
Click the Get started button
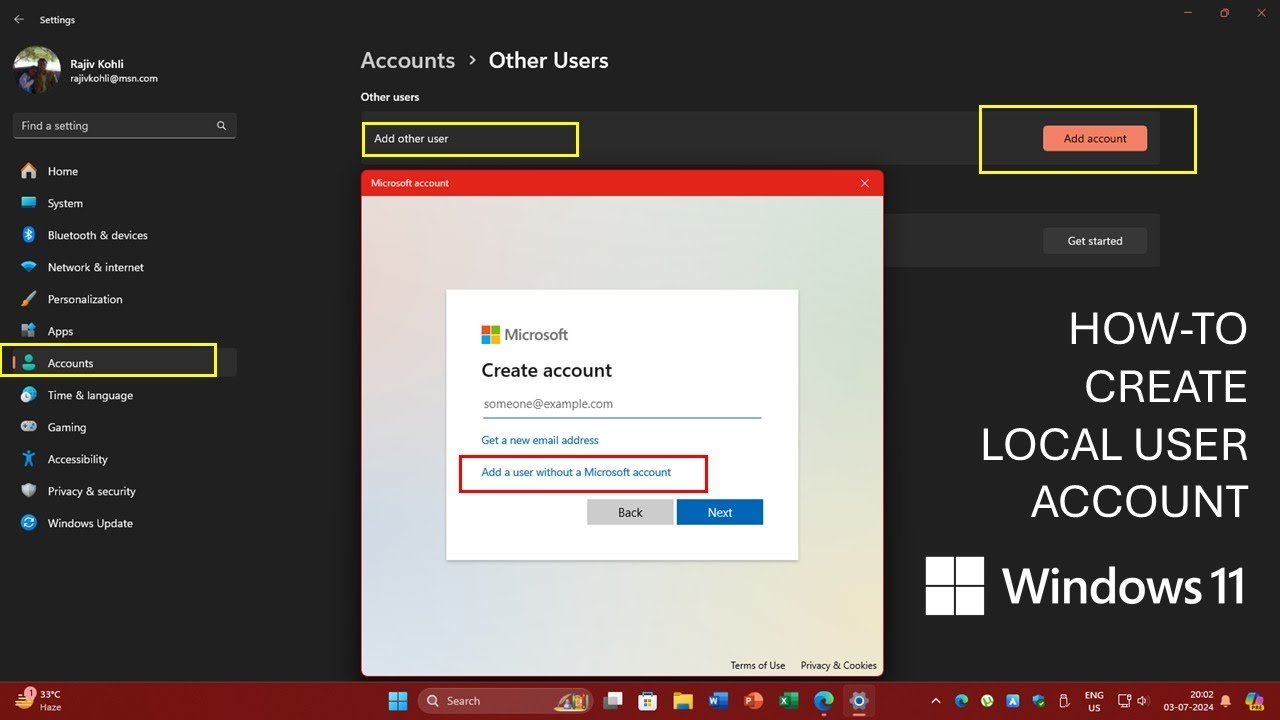1095,241
